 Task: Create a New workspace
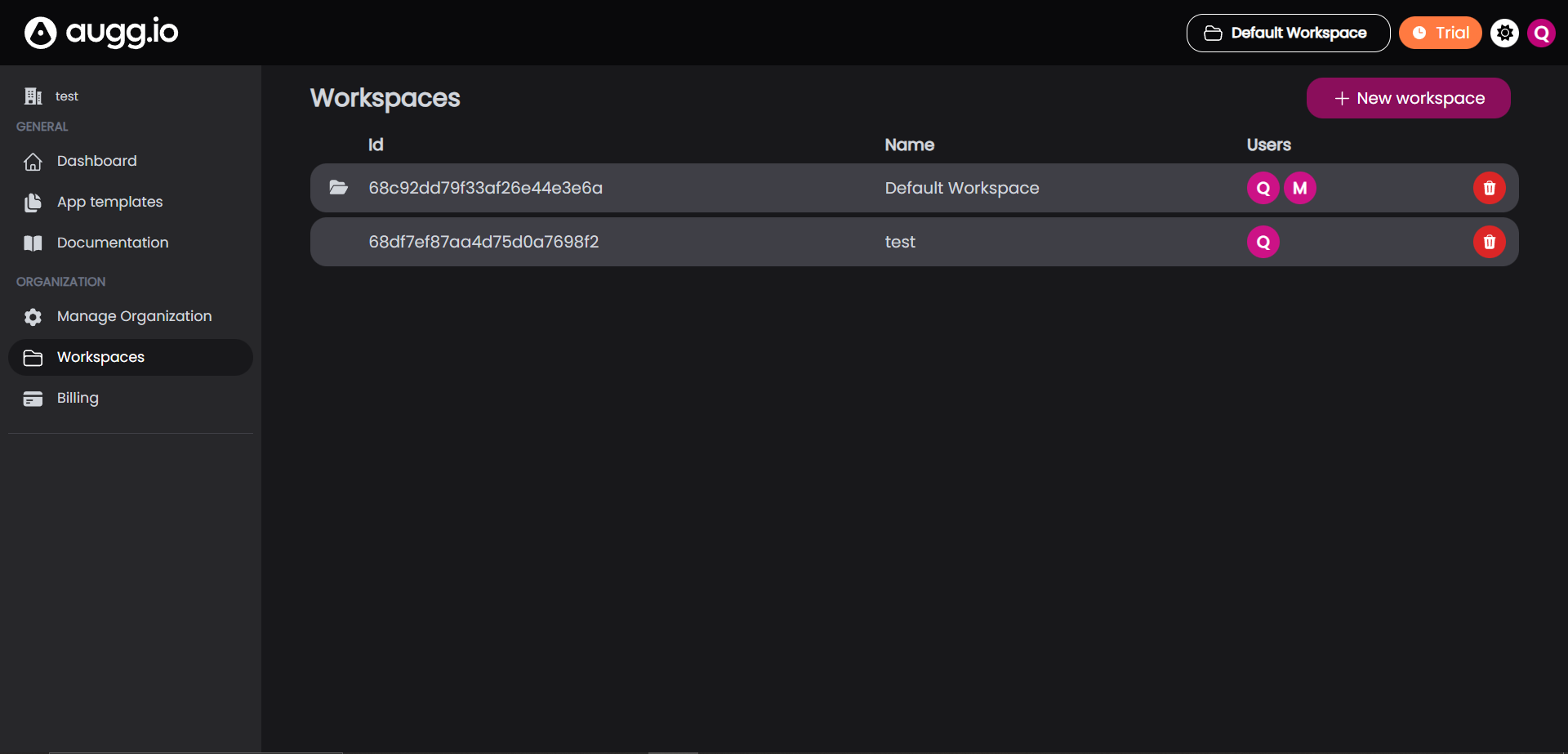coord(1408,98)
